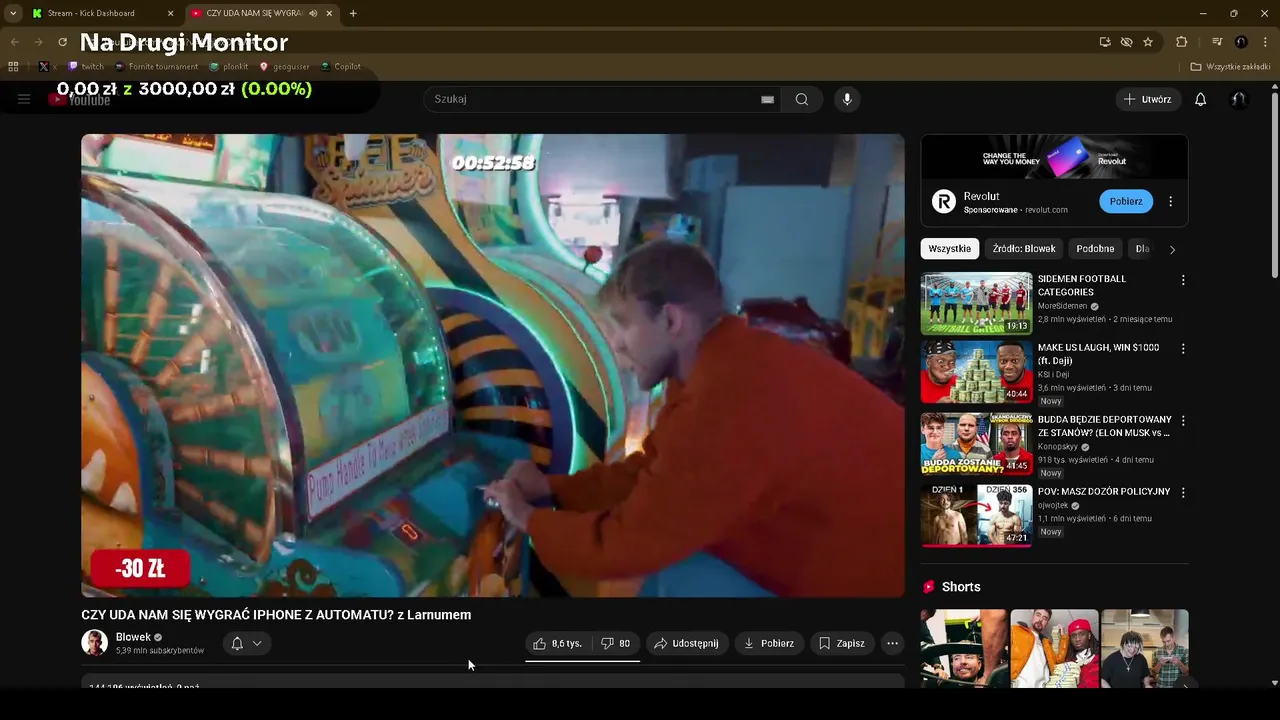Open the Fornite tournament bookmark
The image size is (1280, 720).
pyautogui.click(x=157, y=67)
